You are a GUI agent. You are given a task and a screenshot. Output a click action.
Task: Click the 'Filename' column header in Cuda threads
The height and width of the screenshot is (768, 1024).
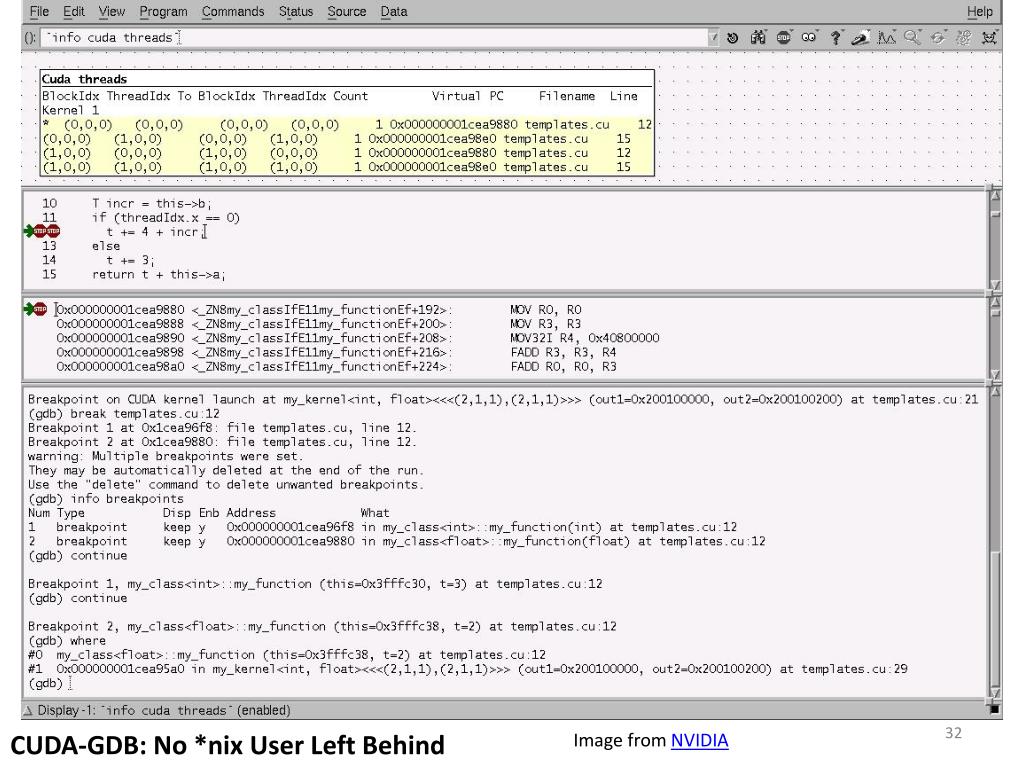tap(567, 96)
